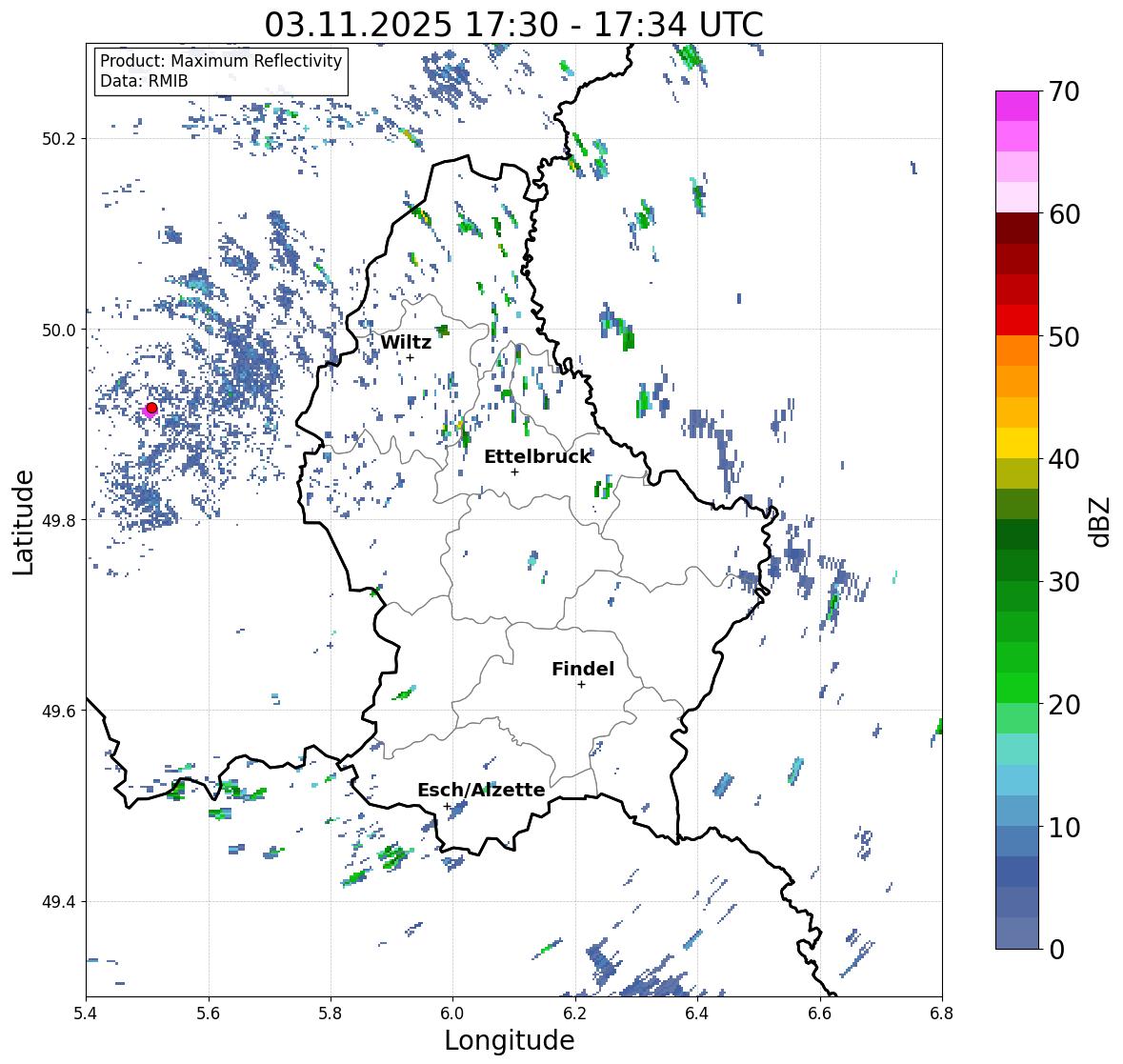This screenshot has width=1123, height=1064.
Task: Click the dBZ colorbar label
Action: point(1101,521)
